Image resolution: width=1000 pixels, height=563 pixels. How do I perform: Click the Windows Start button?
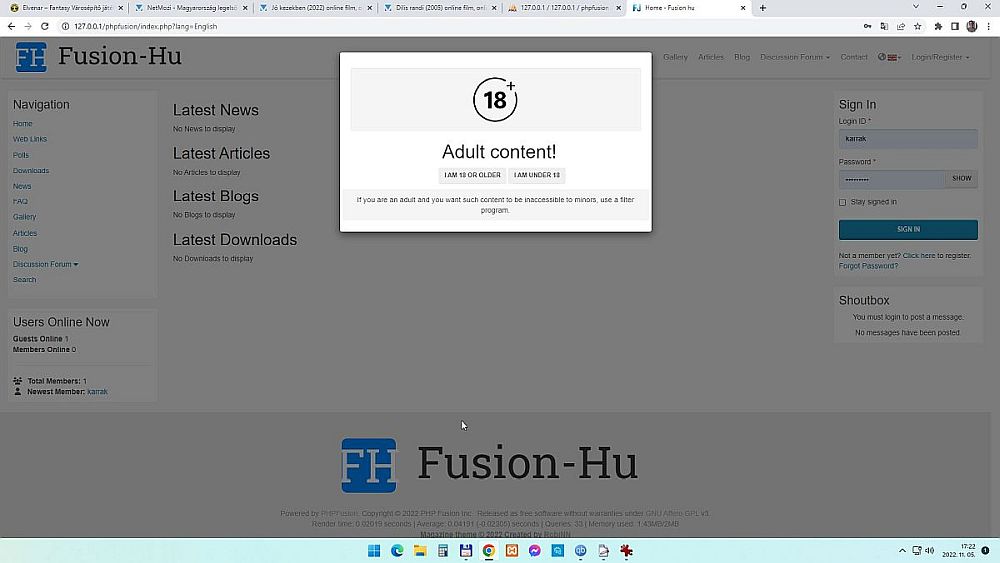click(x=374, y=551)
